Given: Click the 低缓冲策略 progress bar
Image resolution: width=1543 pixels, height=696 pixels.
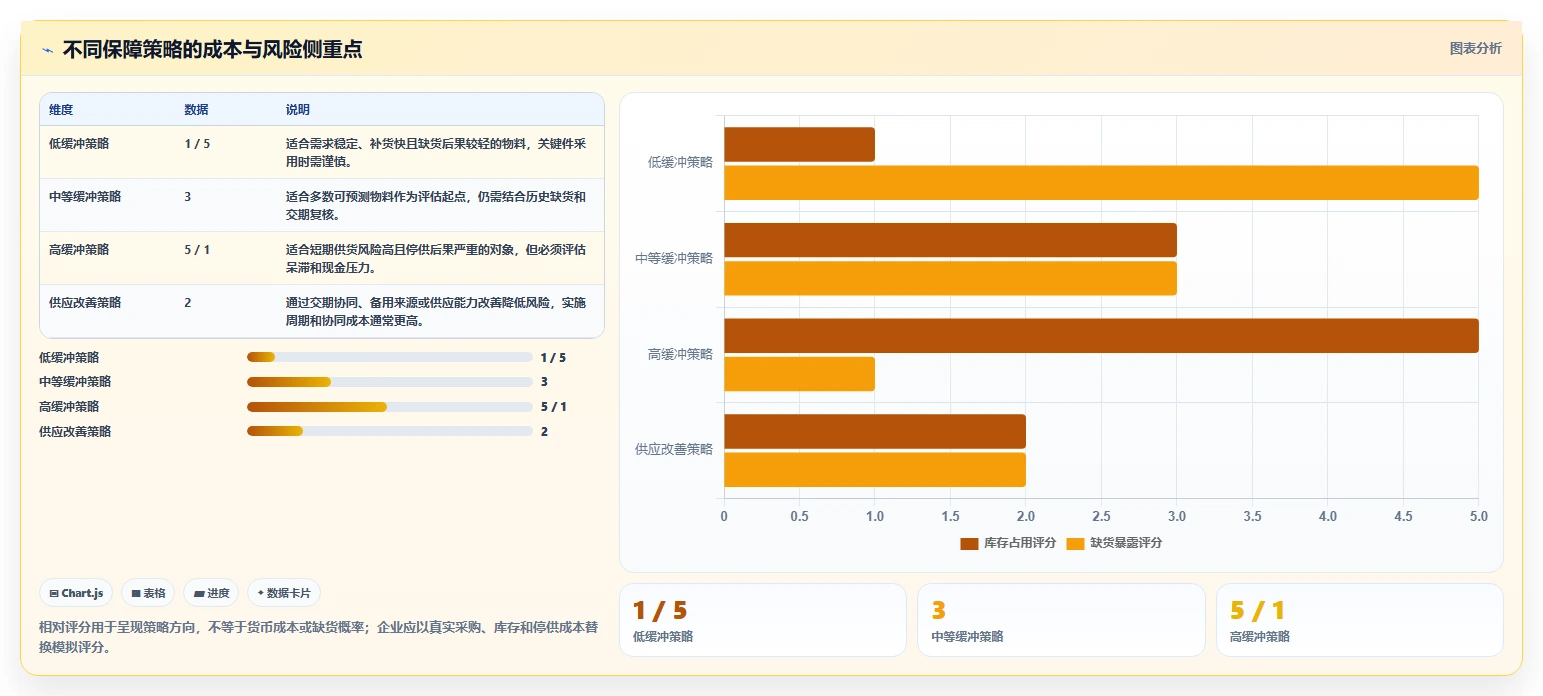Looking at the screenshot, I should (x=390, y=357).
